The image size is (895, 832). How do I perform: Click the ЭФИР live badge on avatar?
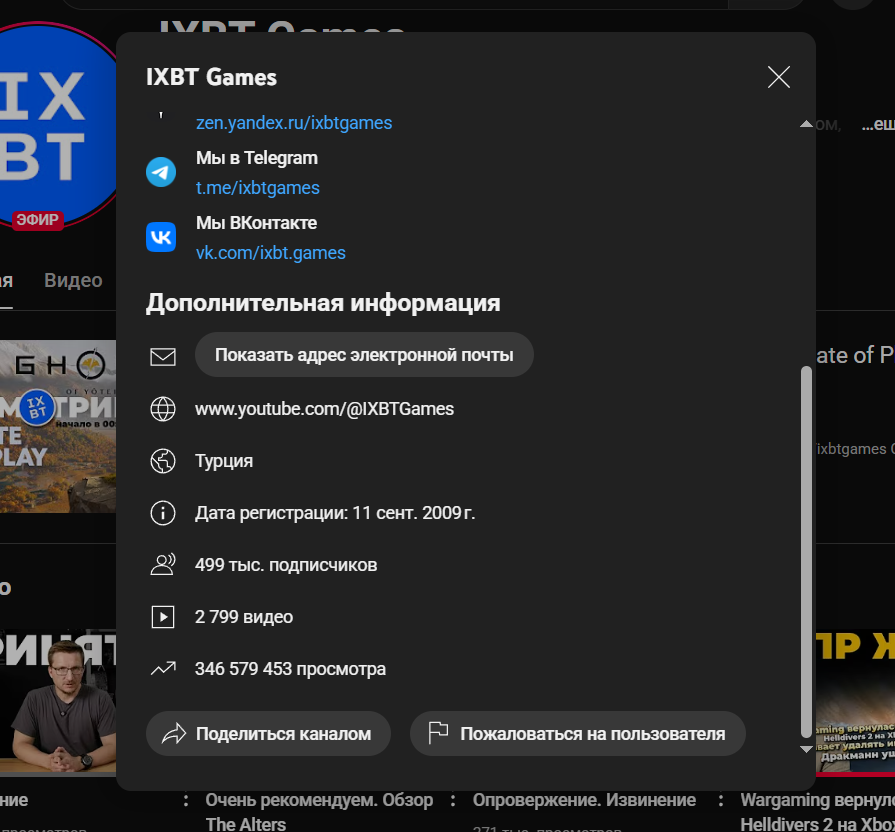click(x=38, y=220)
